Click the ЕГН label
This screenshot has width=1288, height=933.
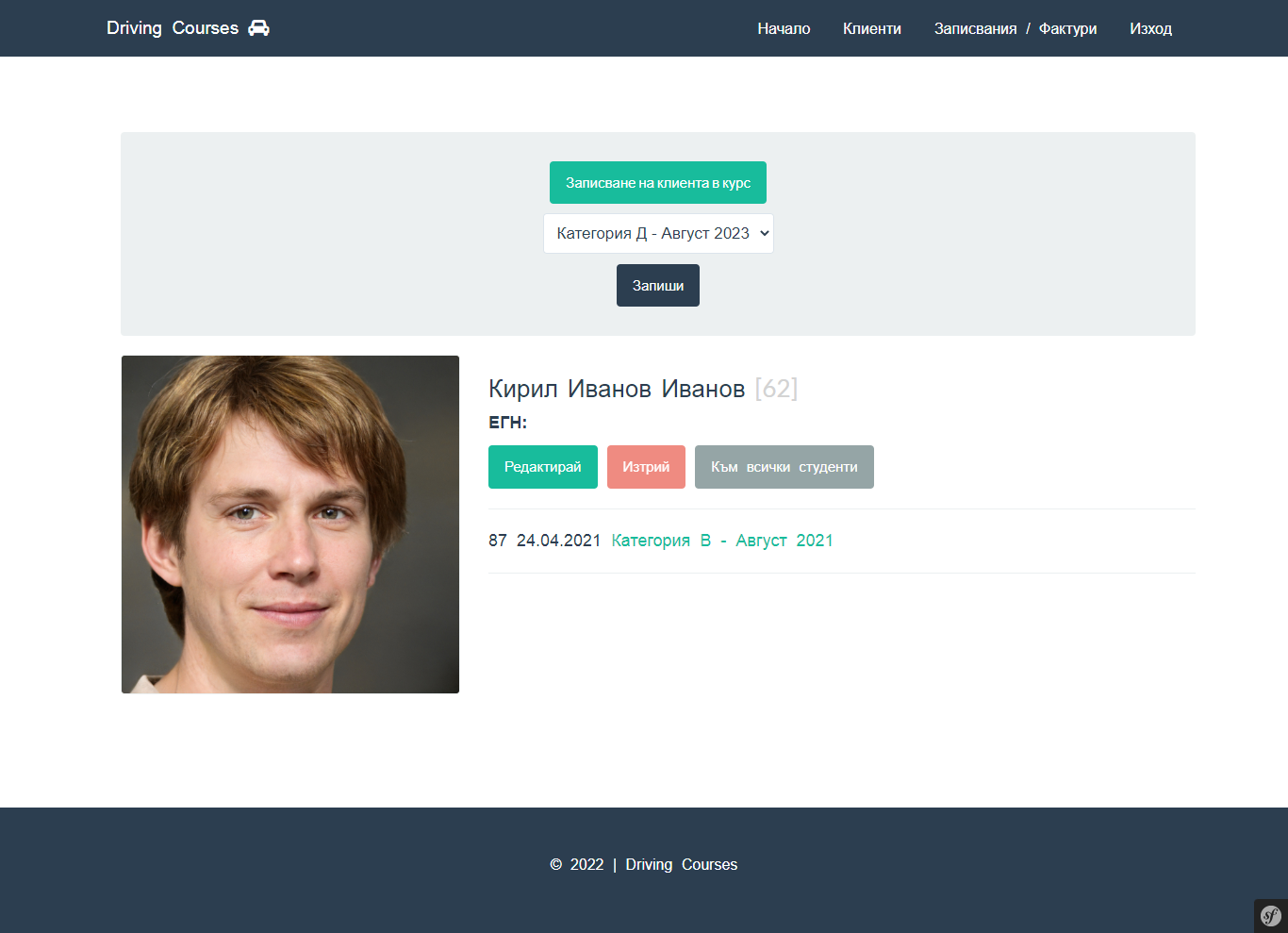click(507, 423)
